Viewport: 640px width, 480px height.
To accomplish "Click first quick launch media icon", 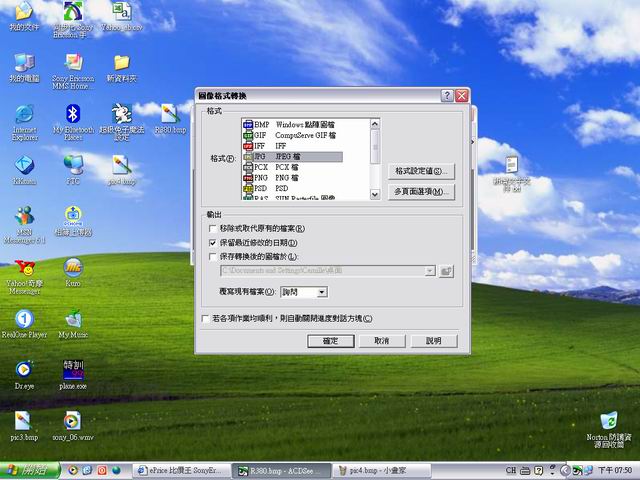I will coord(73,471).
